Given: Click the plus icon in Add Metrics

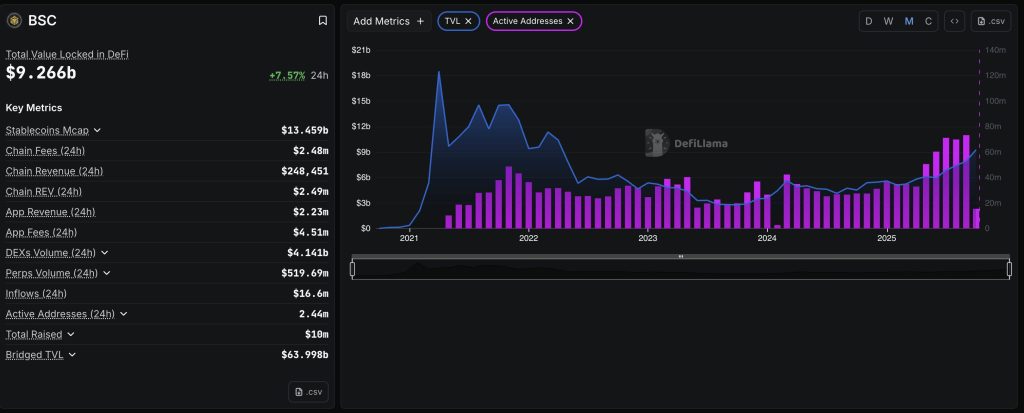Looking at the screenshot, I should point(421,21).
